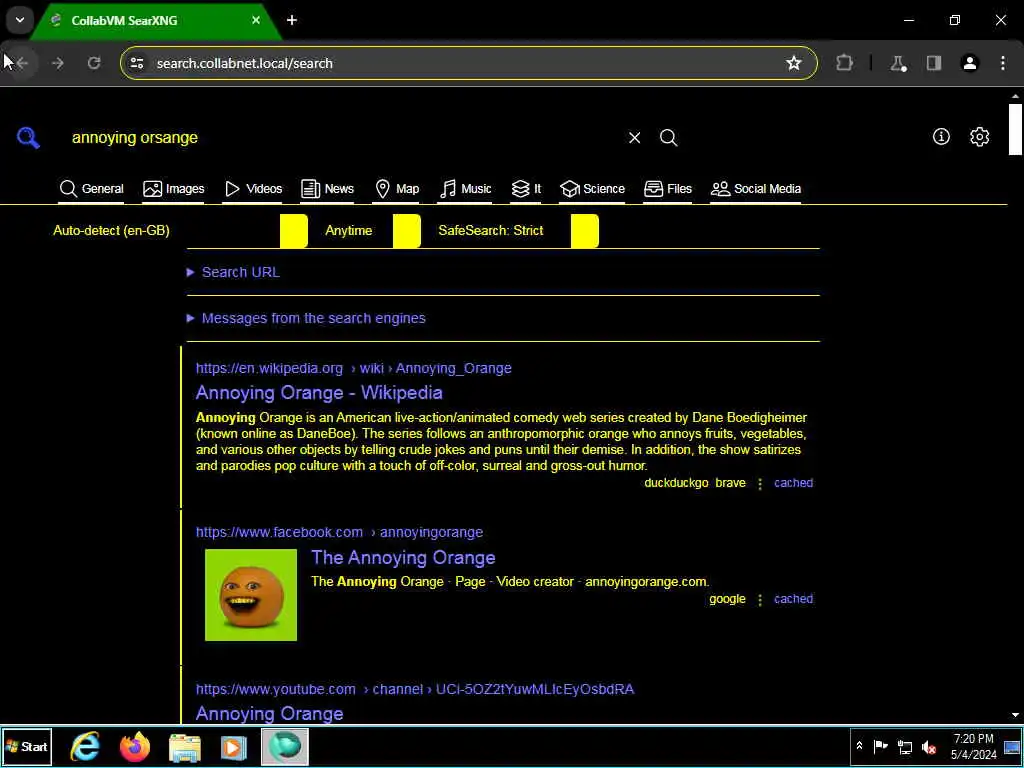
Task: Open Annoying Orange - Wikipedia result
Action: pos(319,392)
